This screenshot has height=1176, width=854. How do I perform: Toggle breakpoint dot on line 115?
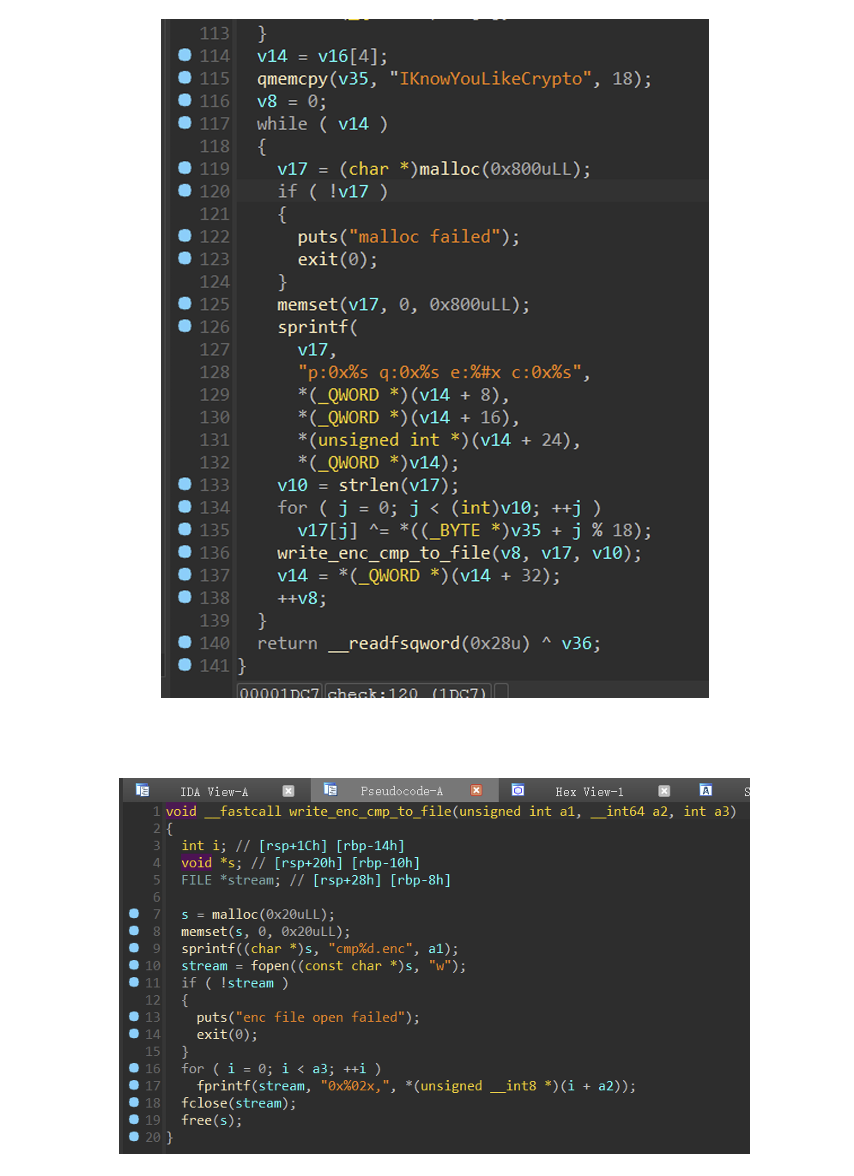point(184,77)
